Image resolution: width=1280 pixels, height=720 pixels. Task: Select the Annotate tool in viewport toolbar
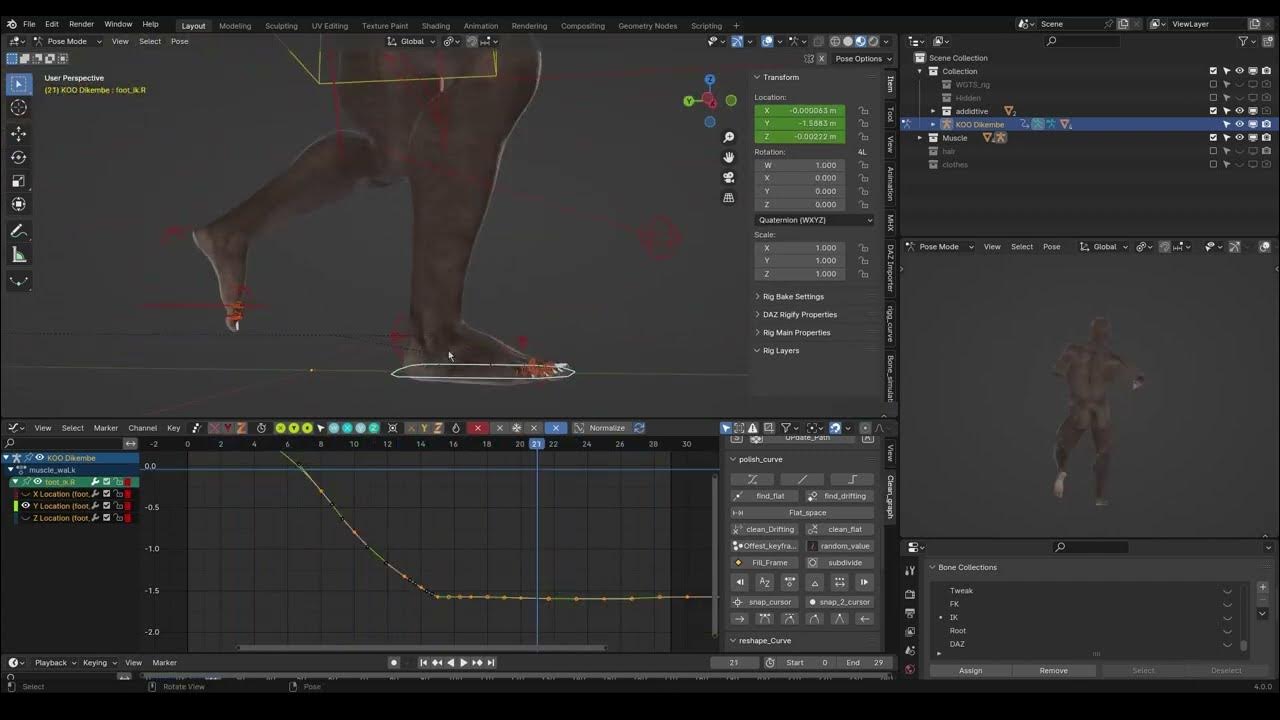tap(18, 231)
